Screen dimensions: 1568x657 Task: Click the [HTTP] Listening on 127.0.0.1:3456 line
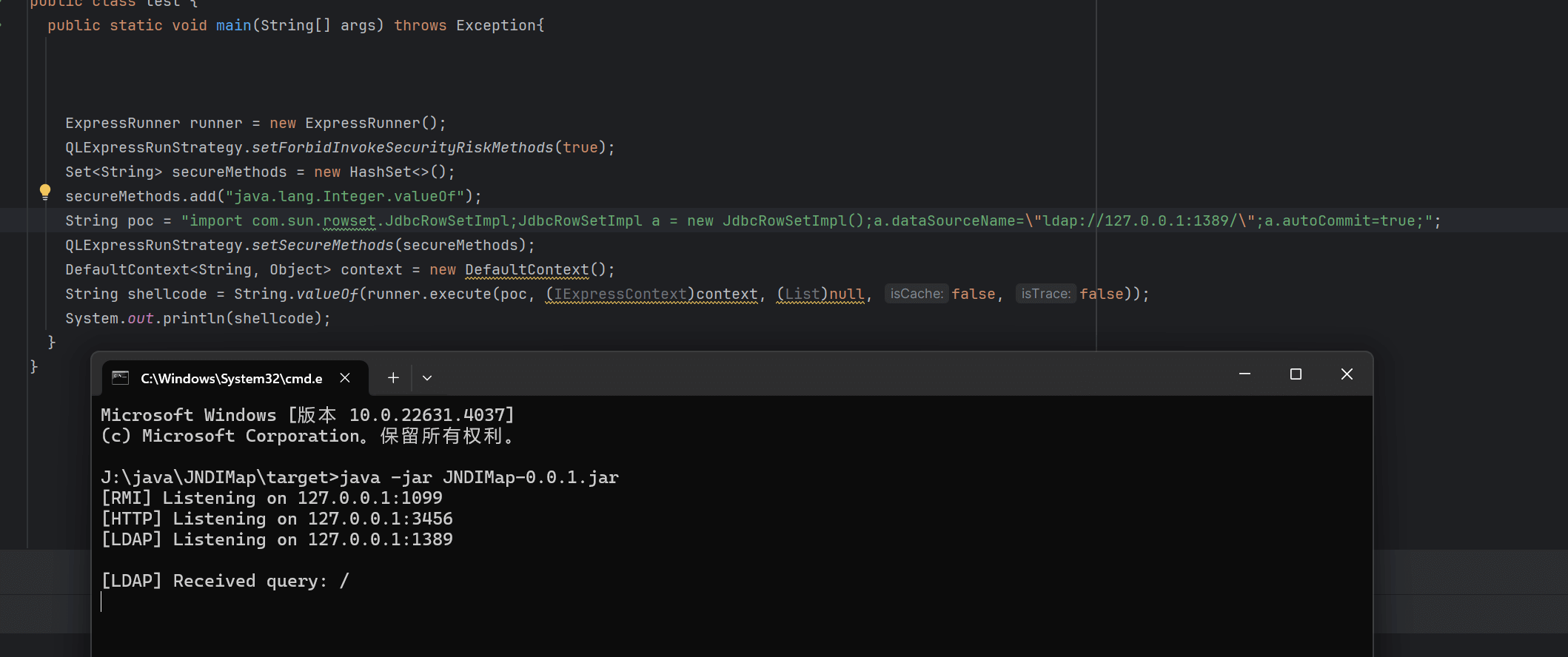pos(277,519)
